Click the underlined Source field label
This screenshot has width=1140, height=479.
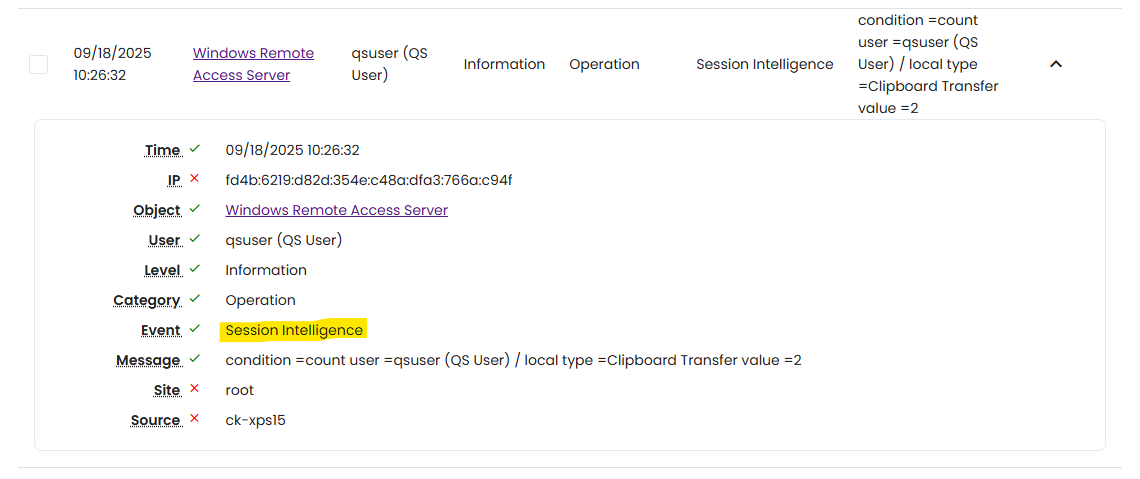155,420
